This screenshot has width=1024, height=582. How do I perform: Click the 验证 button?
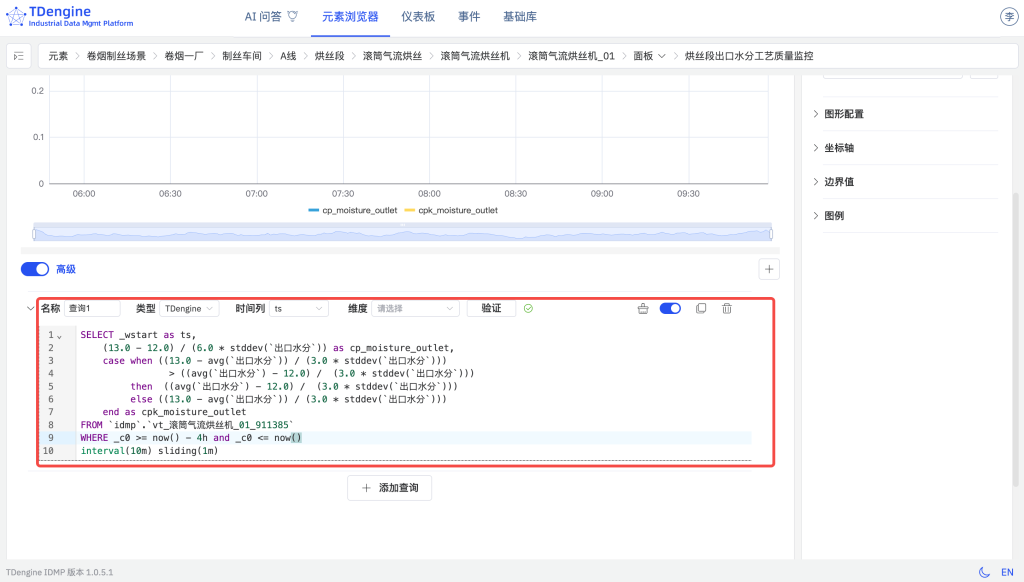coord(491,308)
